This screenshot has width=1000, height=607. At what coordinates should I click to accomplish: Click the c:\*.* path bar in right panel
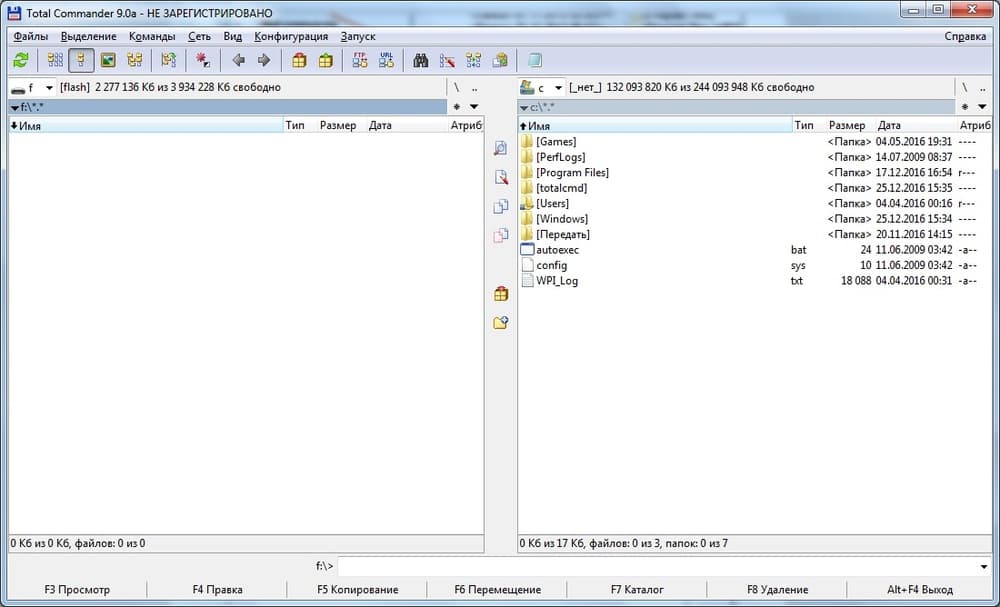737,107
